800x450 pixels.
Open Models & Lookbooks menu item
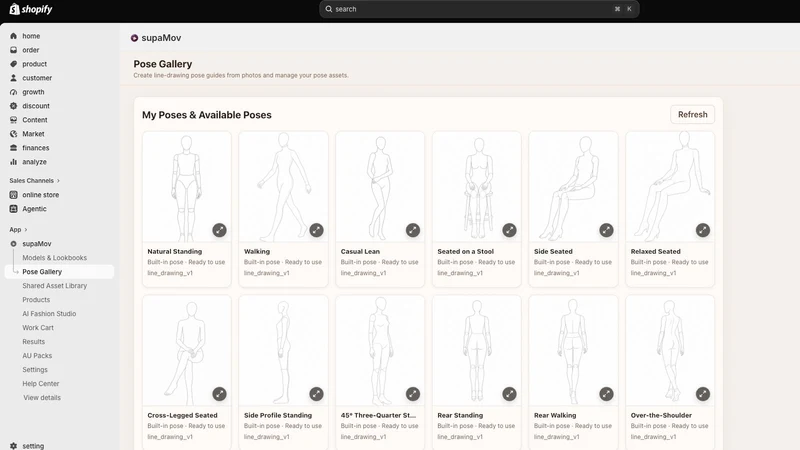coord(55,258)
